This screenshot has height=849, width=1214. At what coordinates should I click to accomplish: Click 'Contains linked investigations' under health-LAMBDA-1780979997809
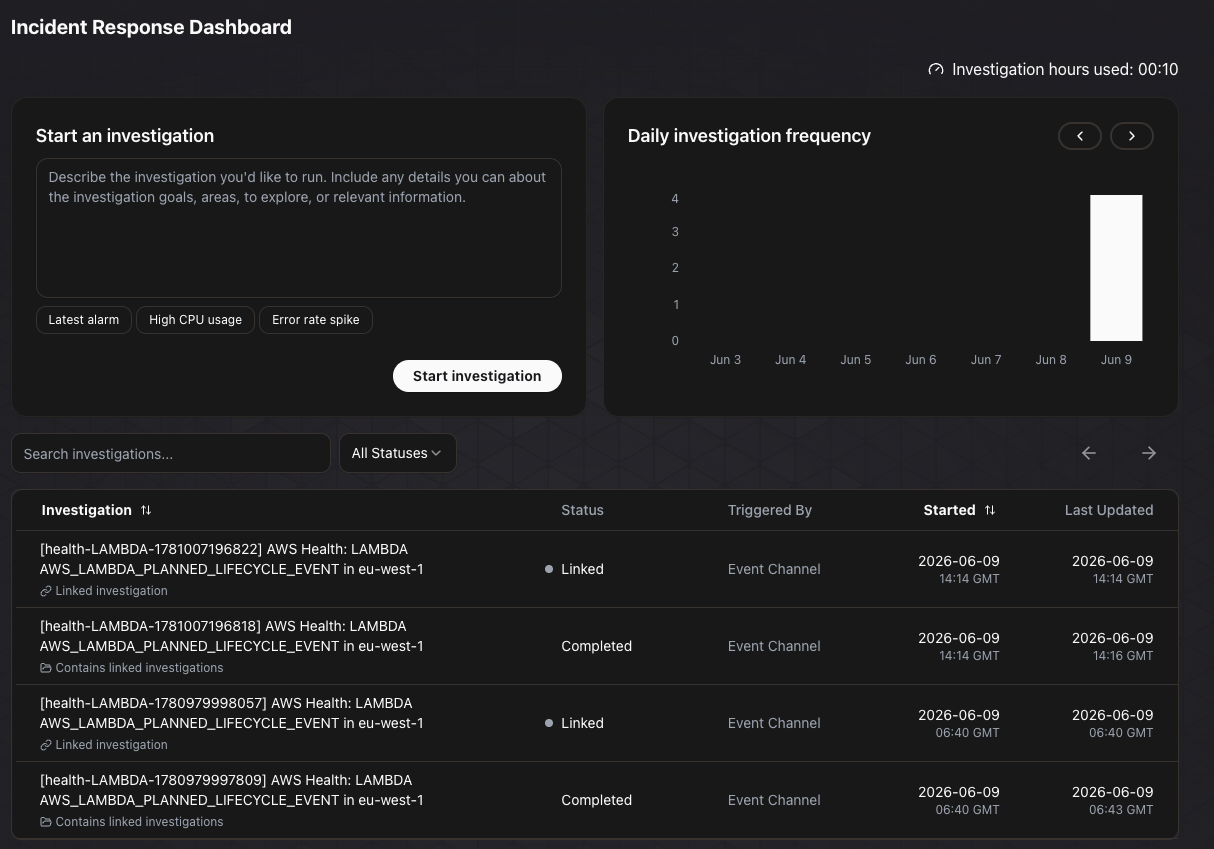tap(140, 822)
